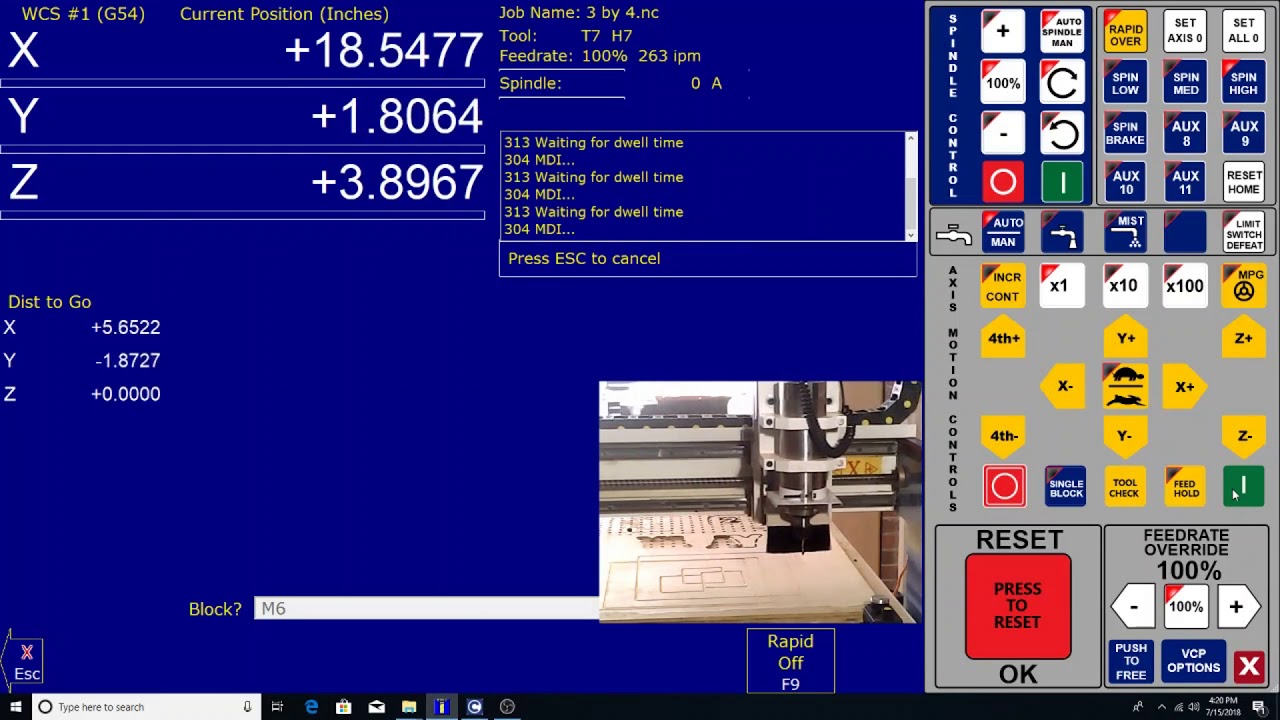This screenshot has height=720, width=1280.
Task: Click Reset Home button
Action: point(1244,182)
